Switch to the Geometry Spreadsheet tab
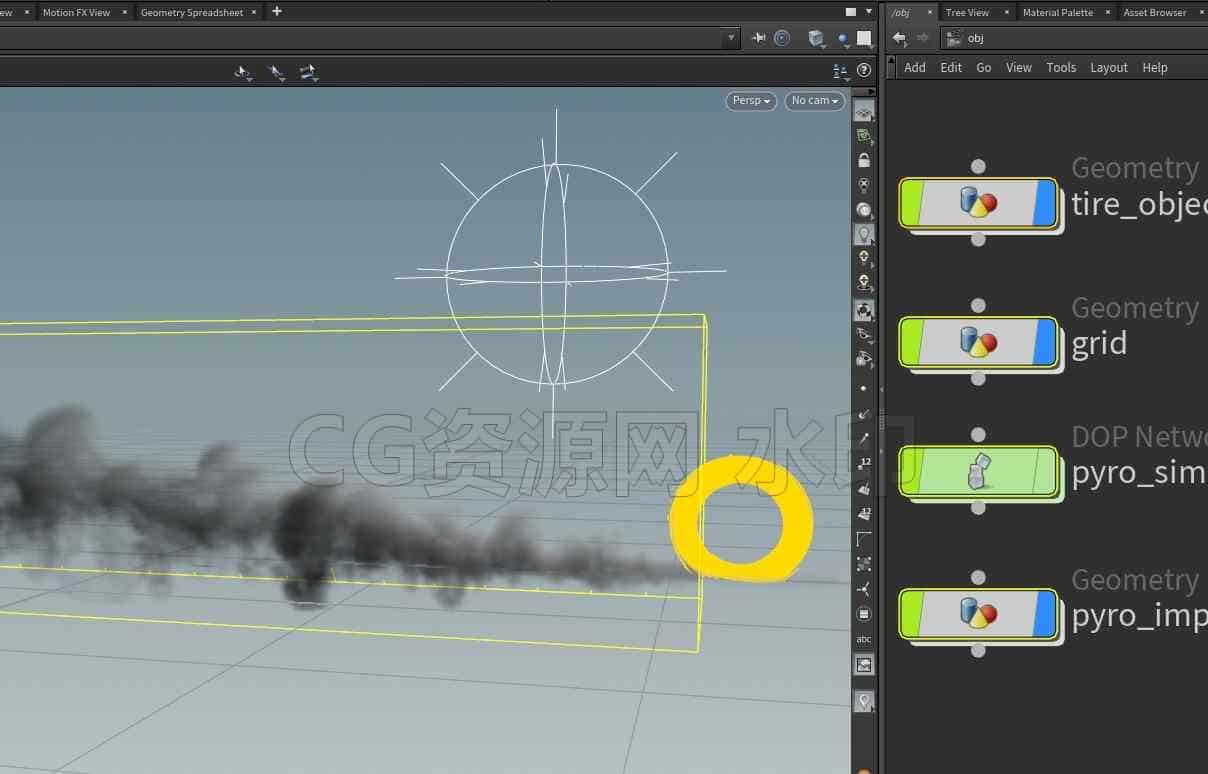Screen dimensions: 1208x774 (192, 13)
